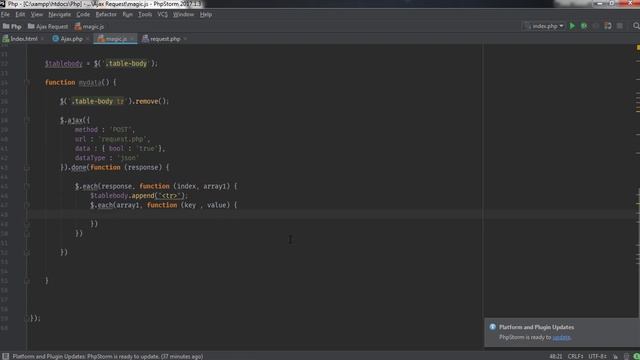
Task: Open the VCS menu
Action: tap(162, 14)
